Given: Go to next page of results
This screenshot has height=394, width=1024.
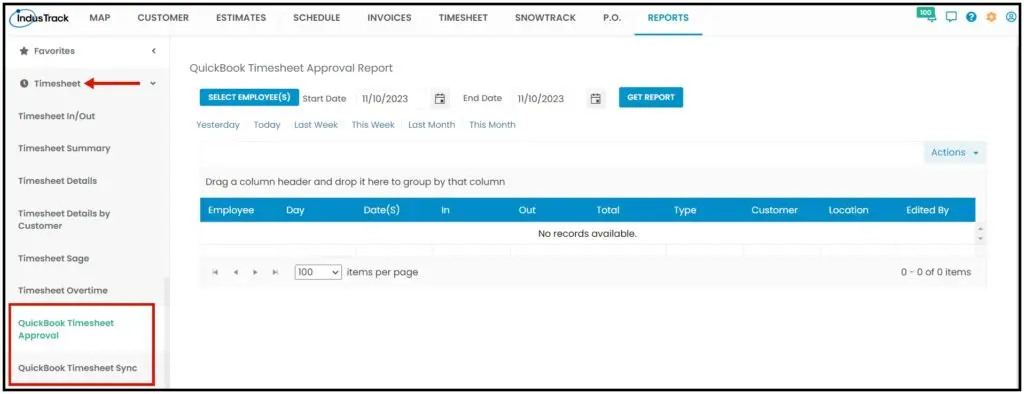Looking at the screenshot, I should point(255,272).
